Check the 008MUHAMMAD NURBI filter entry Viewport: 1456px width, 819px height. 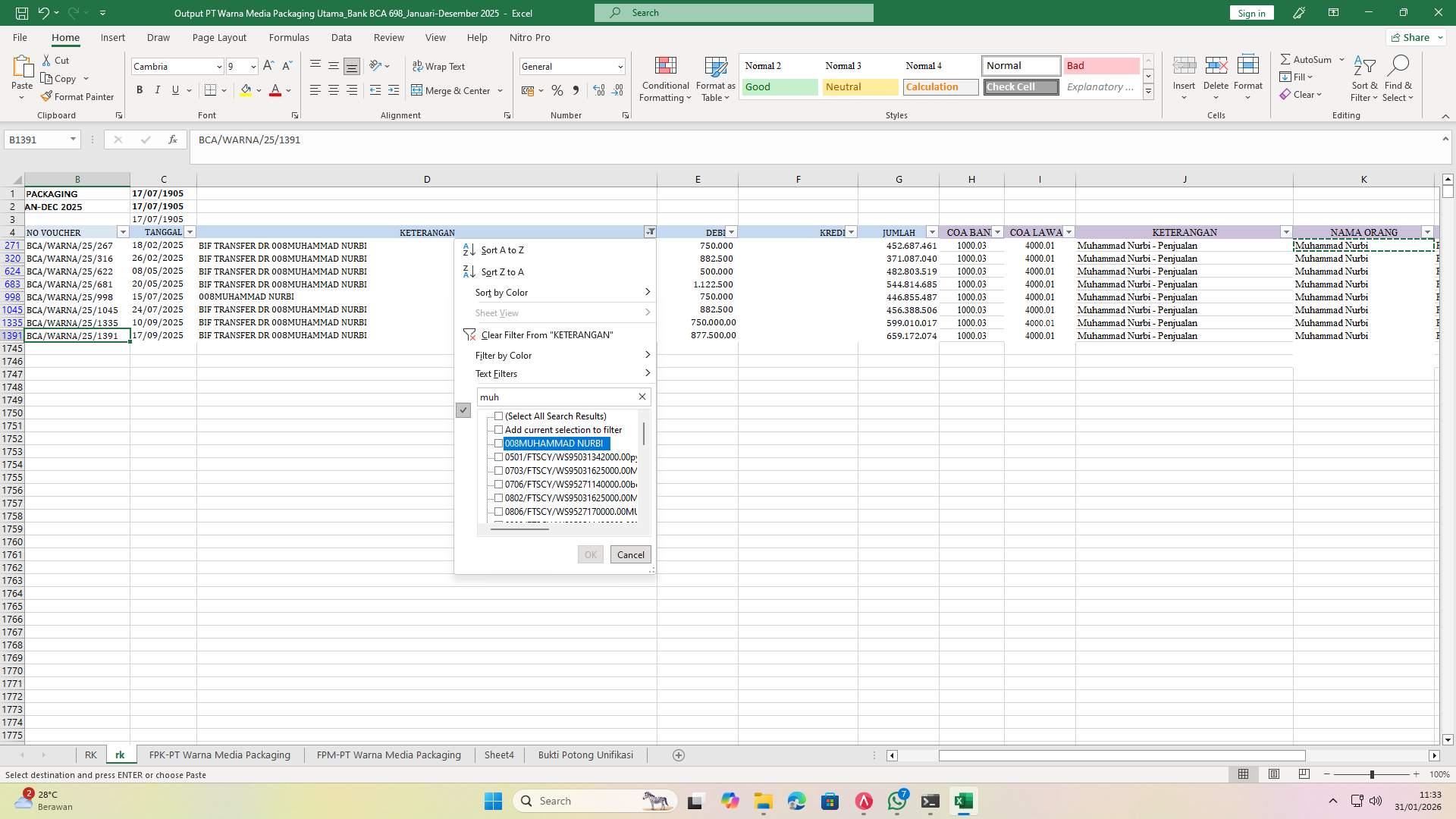click(498, 444)
